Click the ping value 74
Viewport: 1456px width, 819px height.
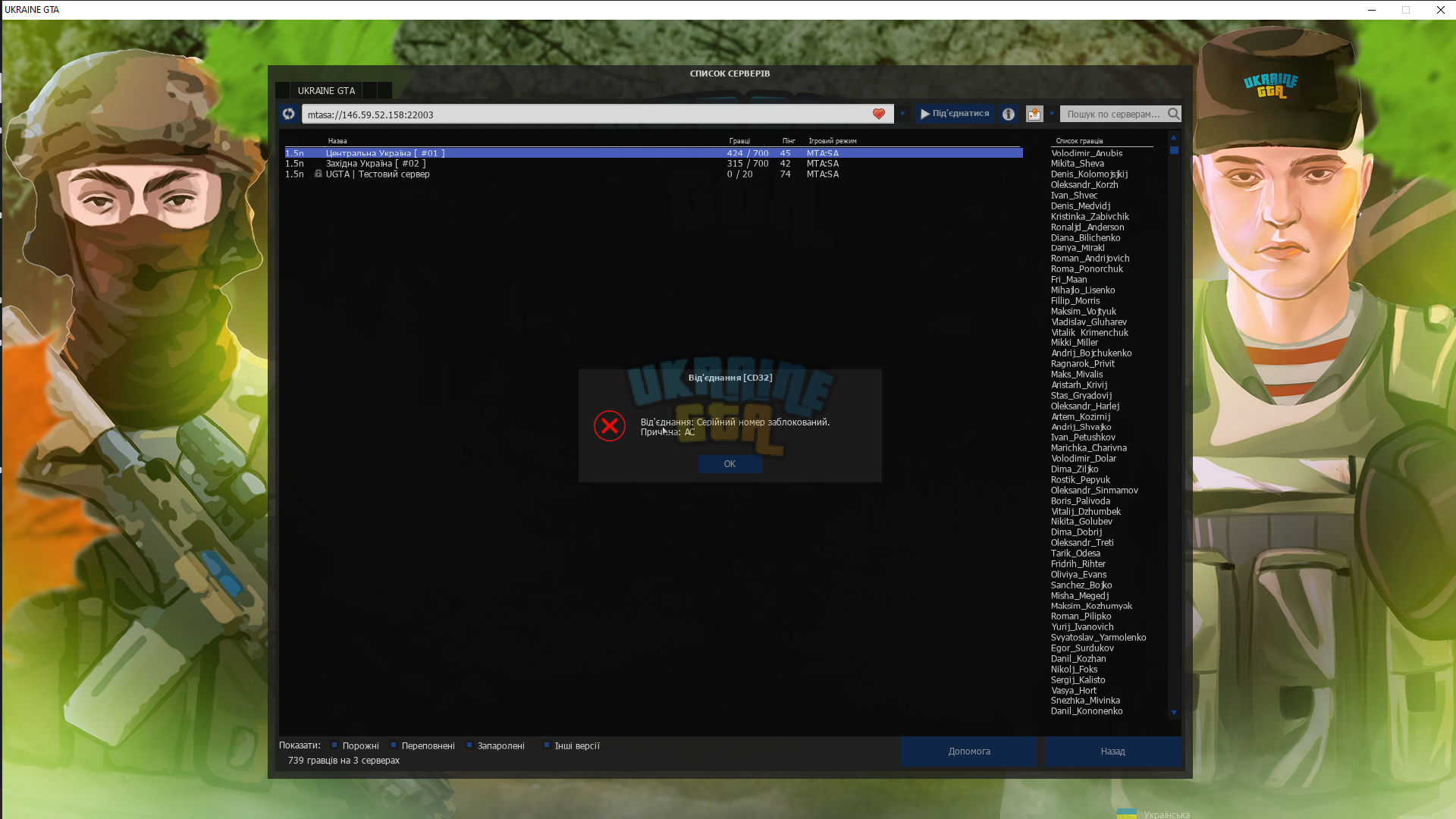point(785,174)
